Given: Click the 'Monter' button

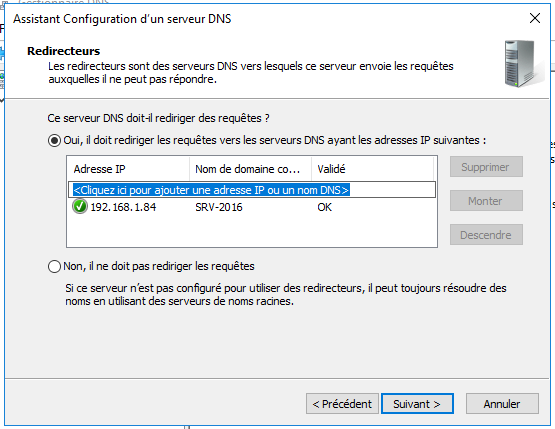Looking at the screenshot, I should 486,201.
